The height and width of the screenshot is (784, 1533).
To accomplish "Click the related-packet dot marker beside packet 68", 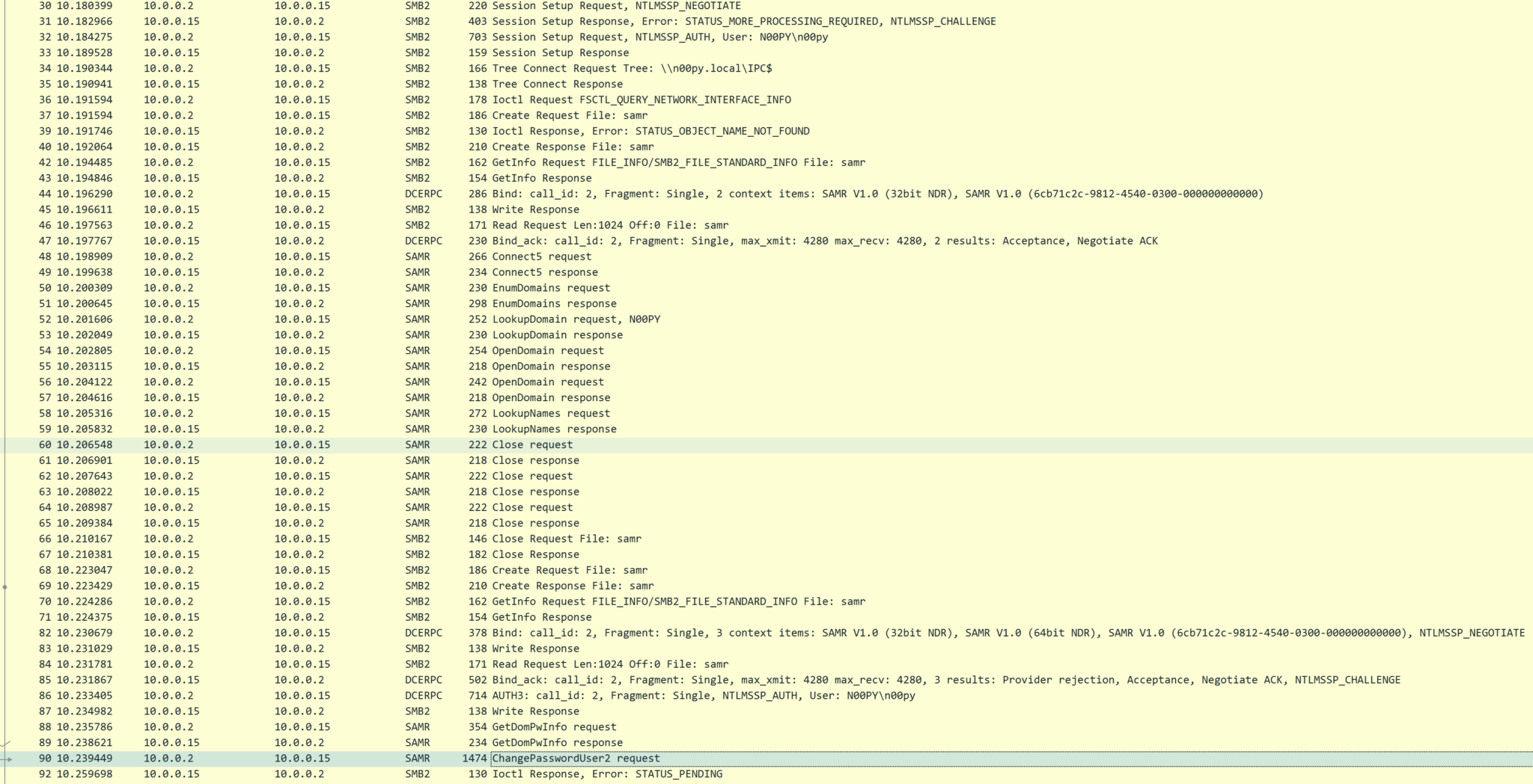I will [5, 586].
